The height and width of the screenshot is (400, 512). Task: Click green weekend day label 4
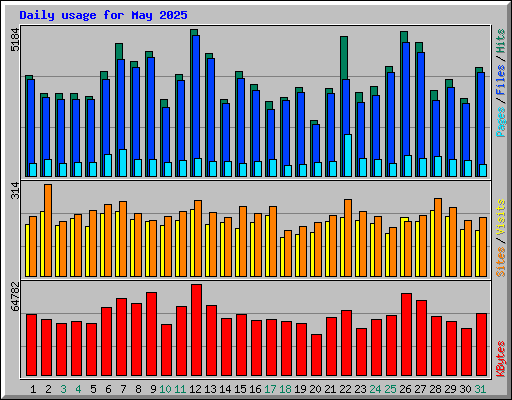click(x=78, y=389)
